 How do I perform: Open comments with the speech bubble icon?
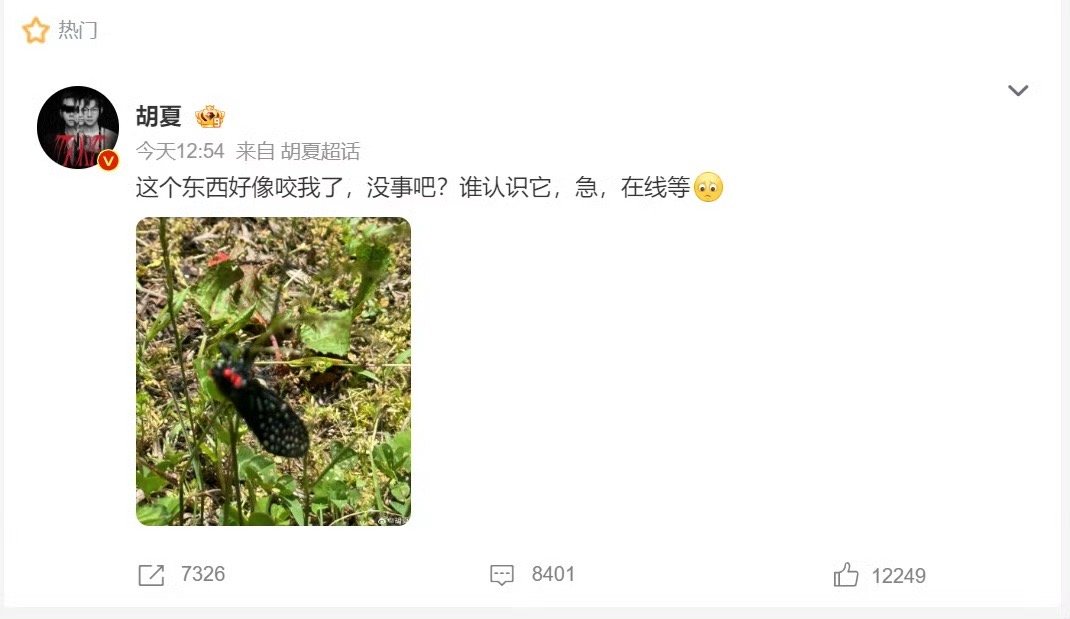502,575
